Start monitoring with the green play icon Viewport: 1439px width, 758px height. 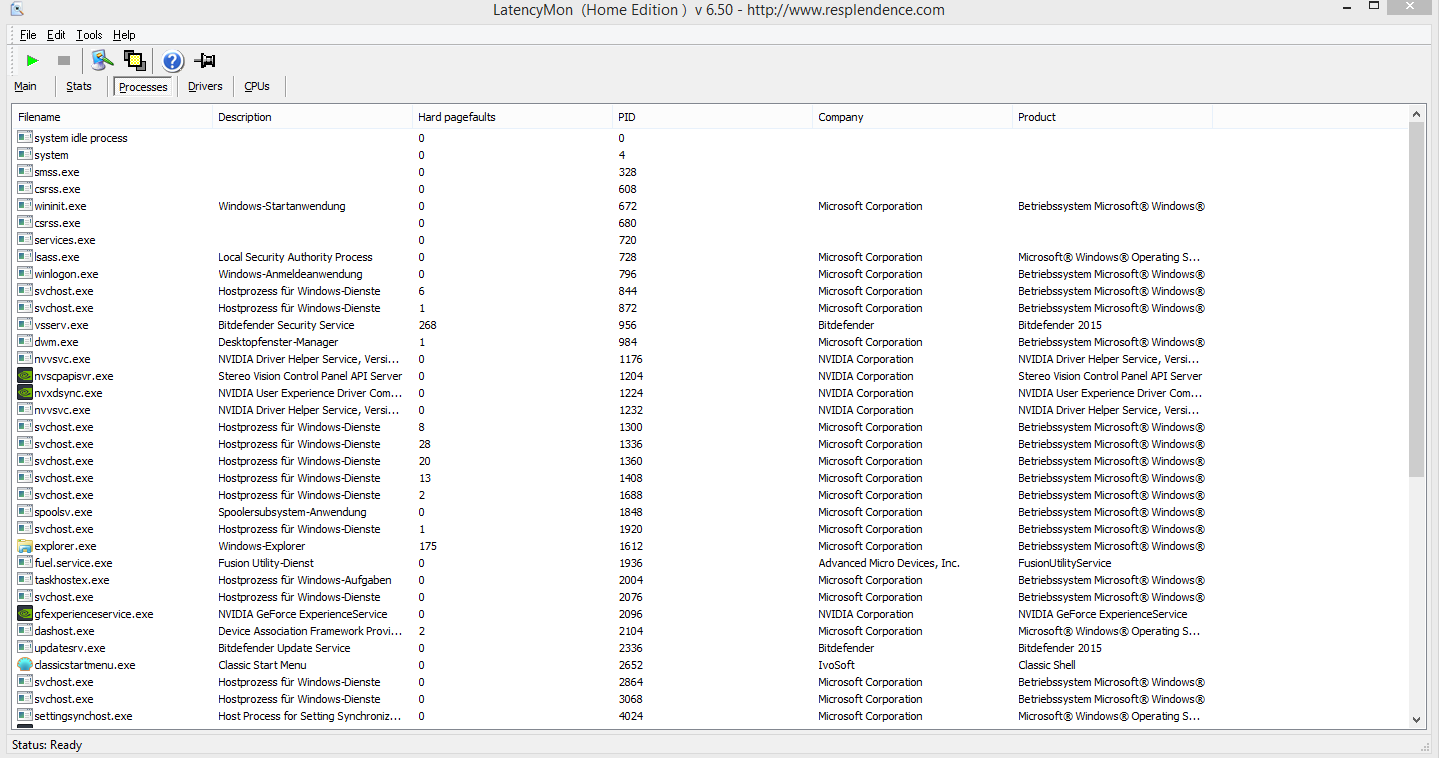point(33,61)
